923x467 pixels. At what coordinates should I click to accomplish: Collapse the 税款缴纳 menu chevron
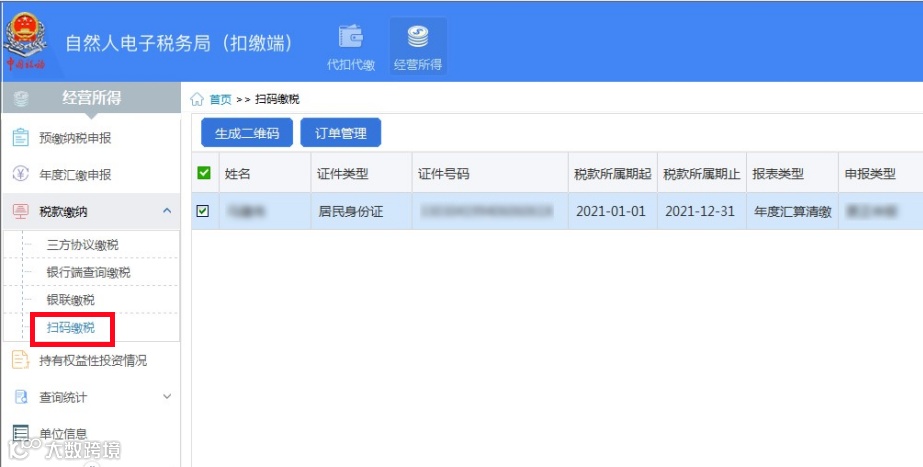coord(167,211)
